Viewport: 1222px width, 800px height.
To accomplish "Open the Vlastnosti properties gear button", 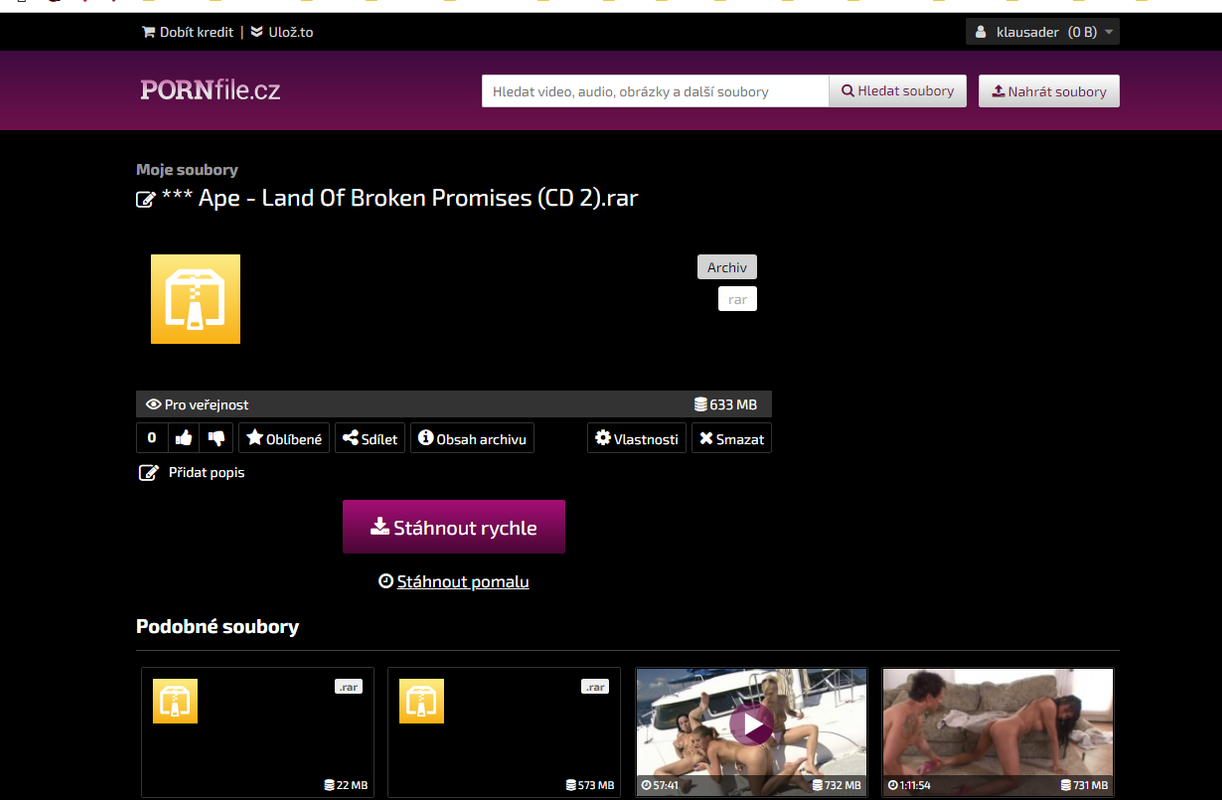I will click(x=637, y=438).
